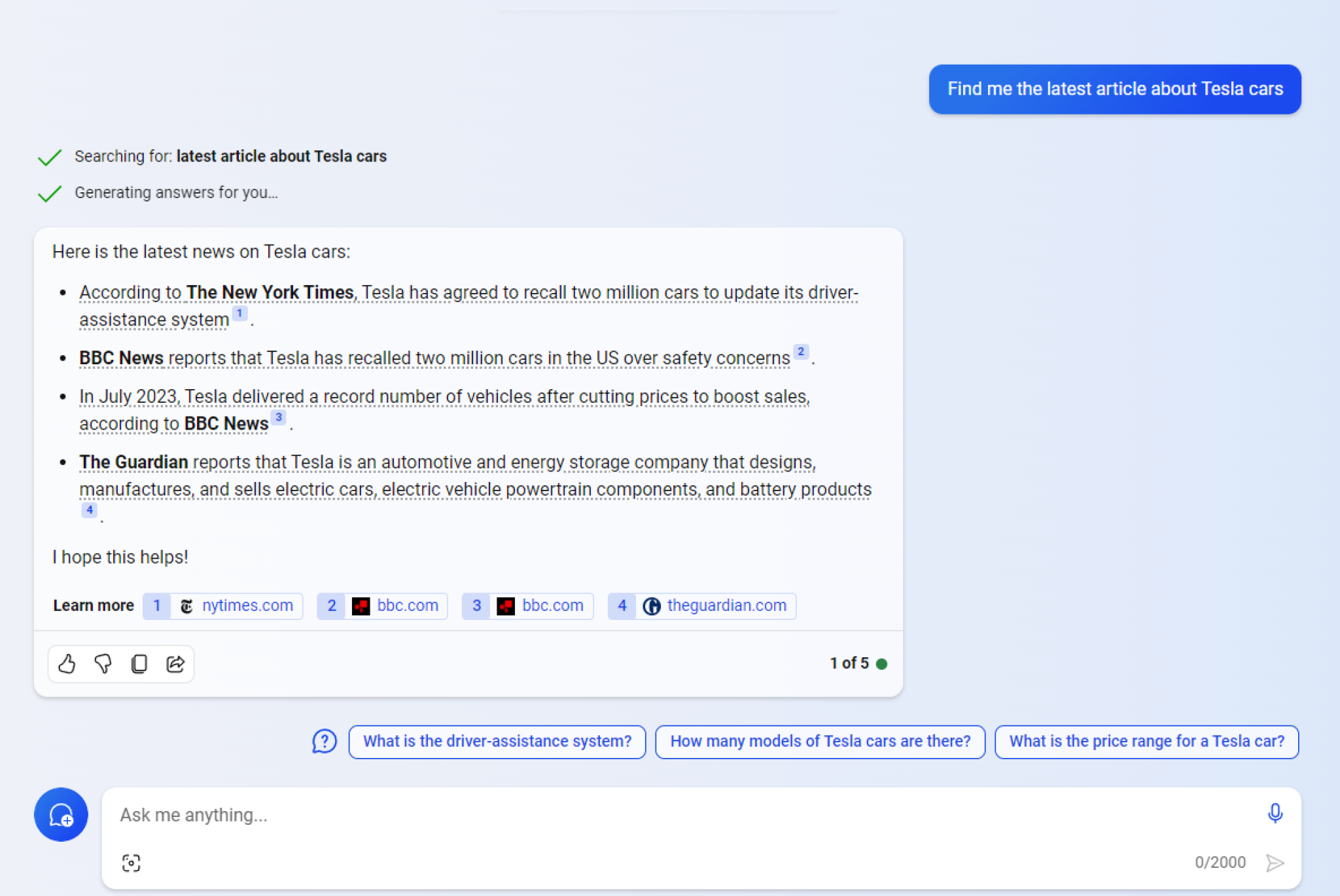Click the question mark suggestions icon
This screenshot has height=896, width=1340.
click(x=324, y=741)
